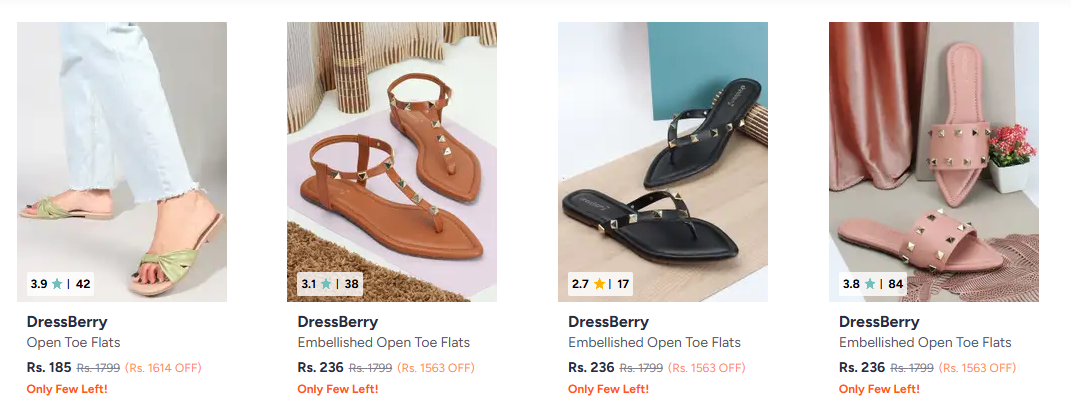Click the 42 reviews count badge
The width and height of the screenshot is (1071, 420).
(x=83, y=284)
